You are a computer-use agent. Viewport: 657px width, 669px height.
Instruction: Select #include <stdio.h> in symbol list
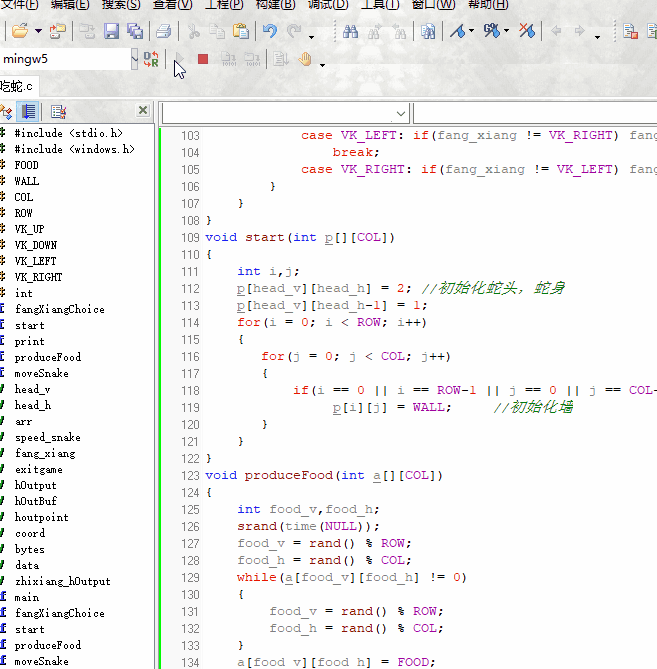point(68,133)
